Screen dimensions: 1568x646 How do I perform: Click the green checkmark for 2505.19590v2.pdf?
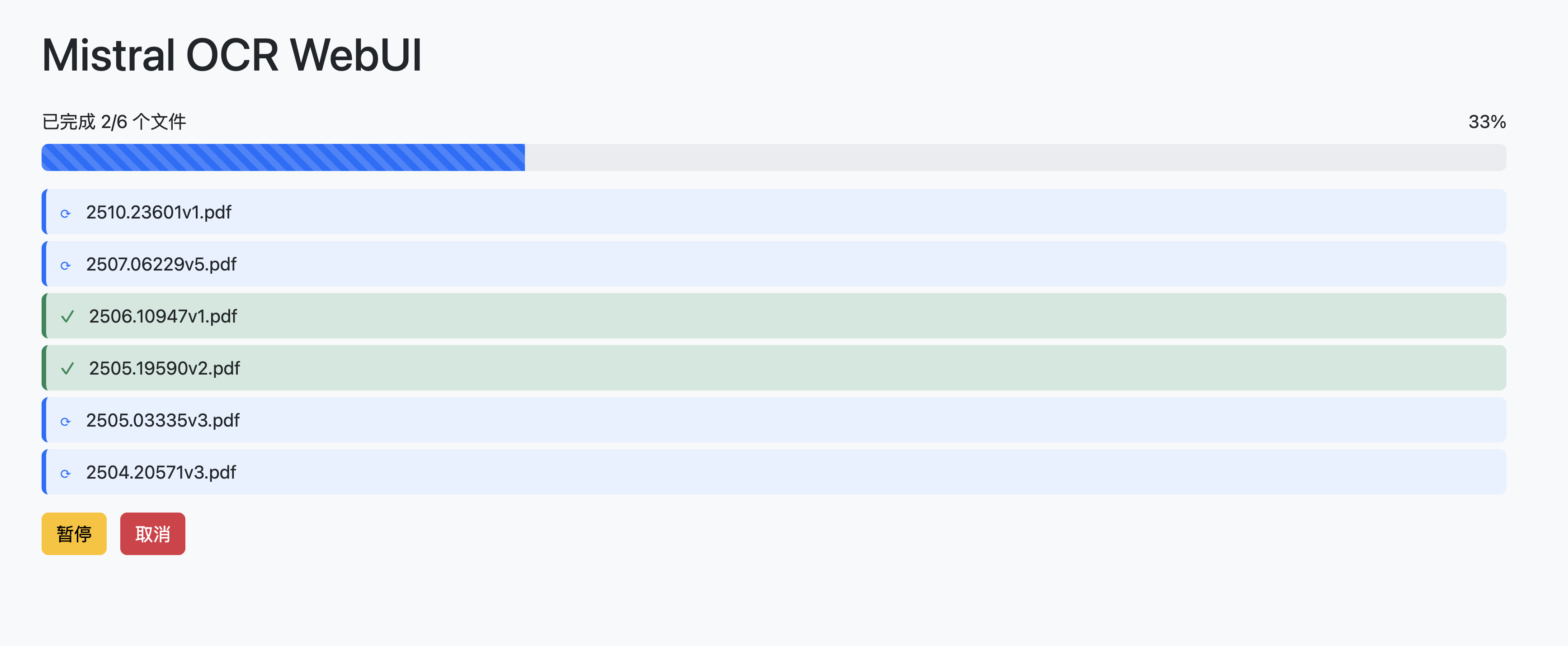[x=67, y=368]
